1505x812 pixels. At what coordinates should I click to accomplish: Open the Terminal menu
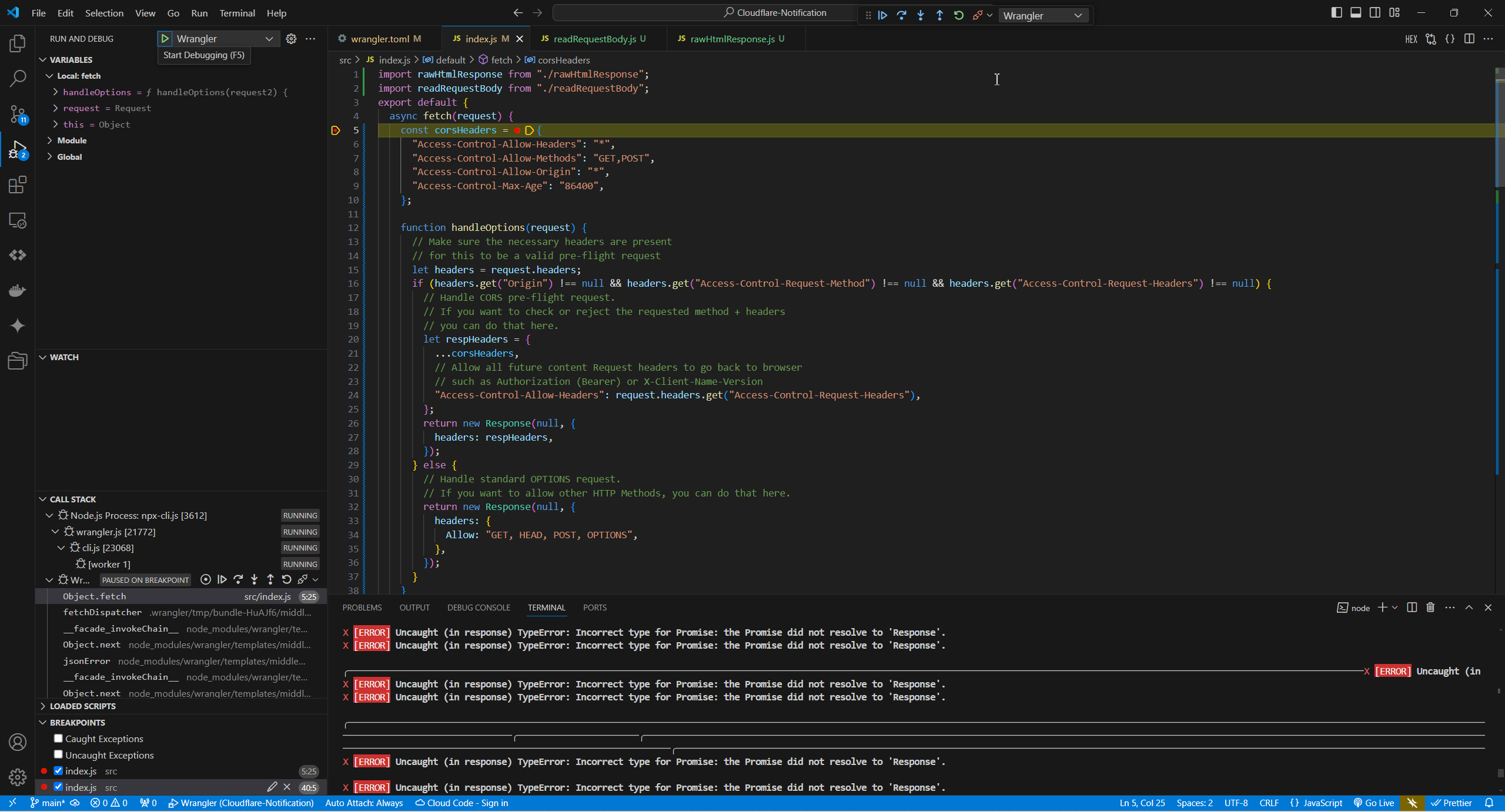[237, 13]
